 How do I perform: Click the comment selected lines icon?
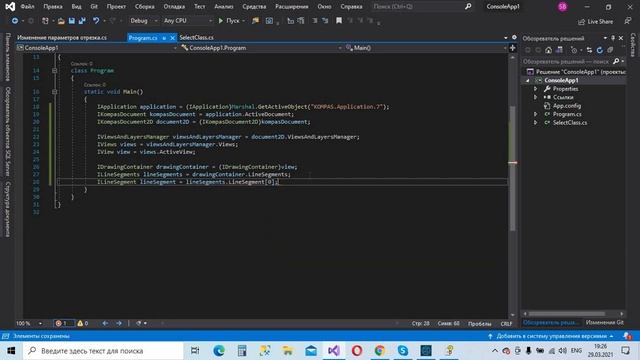coord(315,20)
